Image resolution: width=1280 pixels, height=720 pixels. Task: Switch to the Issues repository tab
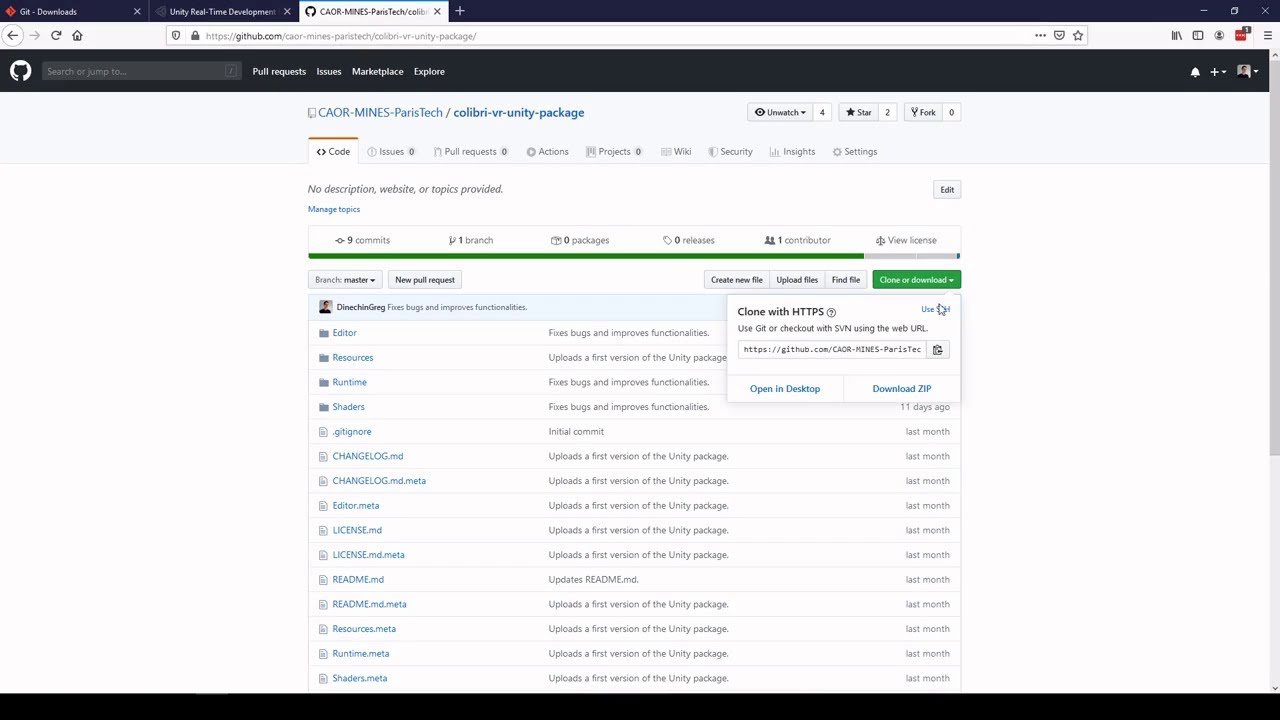[391, 152]
